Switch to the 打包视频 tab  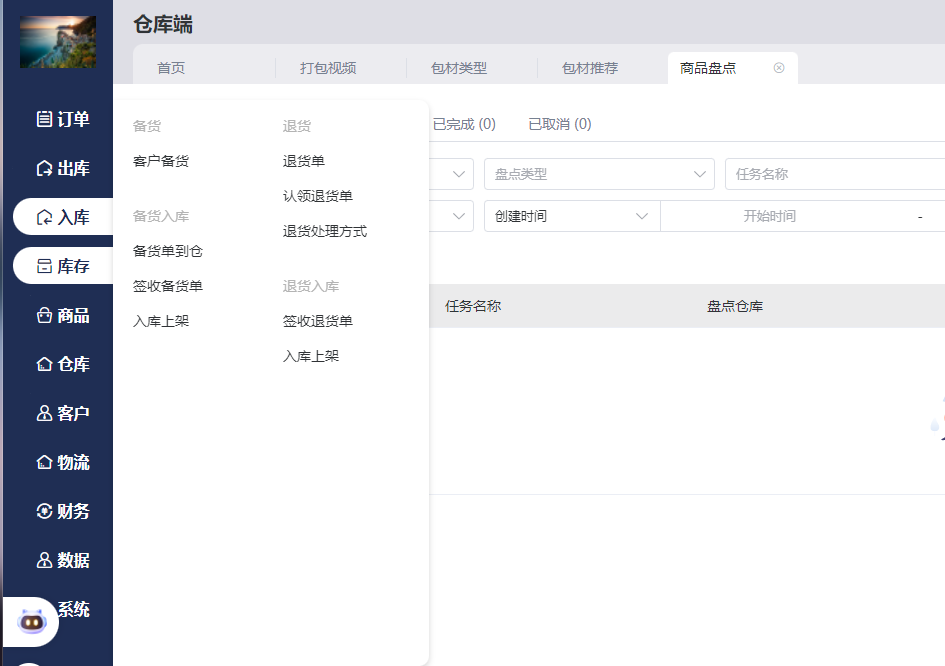[x=328, y=68]
